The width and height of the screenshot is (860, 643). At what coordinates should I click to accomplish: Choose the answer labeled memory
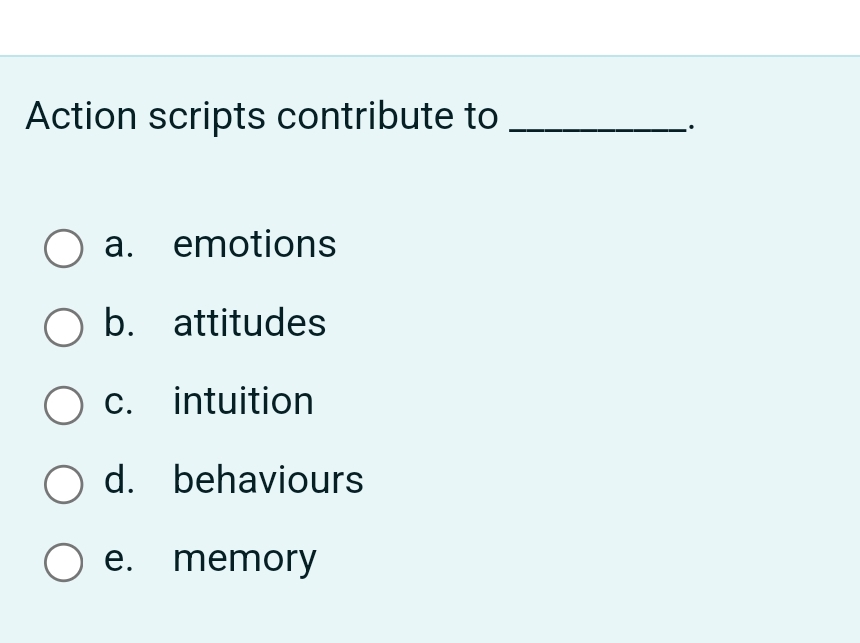(244, 558)
